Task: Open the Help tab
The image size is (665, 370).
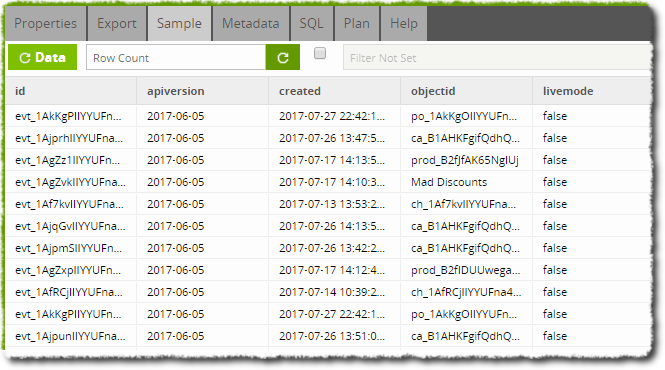Action: click(x=404, y=23)
